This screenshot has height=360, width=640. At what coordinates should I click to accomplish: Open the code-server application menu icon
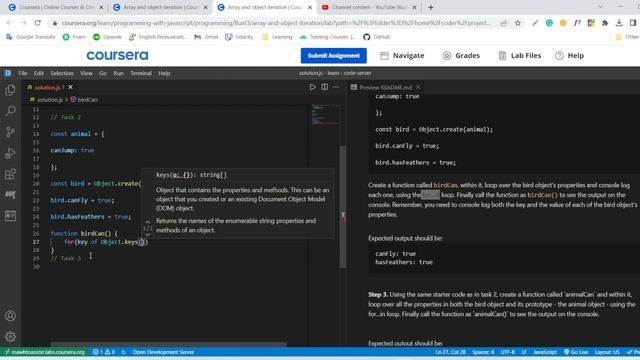click(8, 73)
